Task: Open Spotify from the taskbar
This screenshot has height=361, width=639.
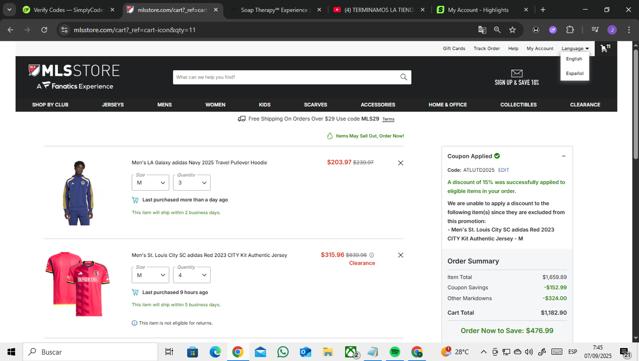Action: coord(394,352)
